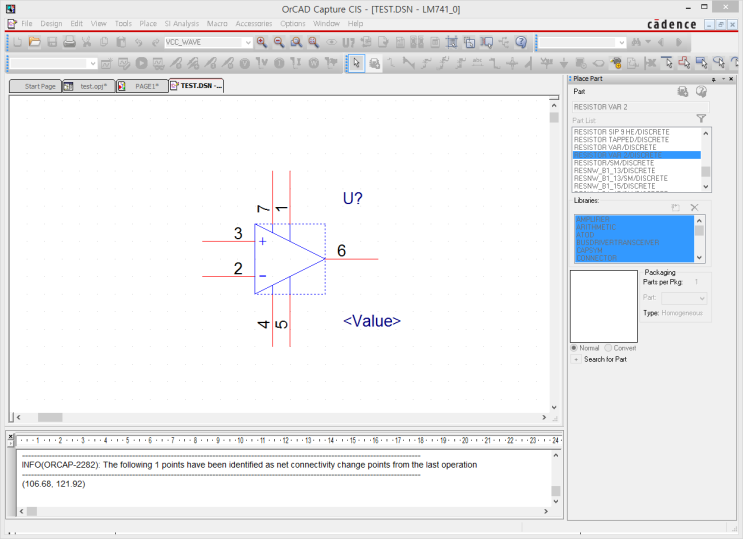The height and width of the screenshot is (539, 743).
Task: Click the RESISTOR VAR 2 part name field
Action: [x=641, y=107]
